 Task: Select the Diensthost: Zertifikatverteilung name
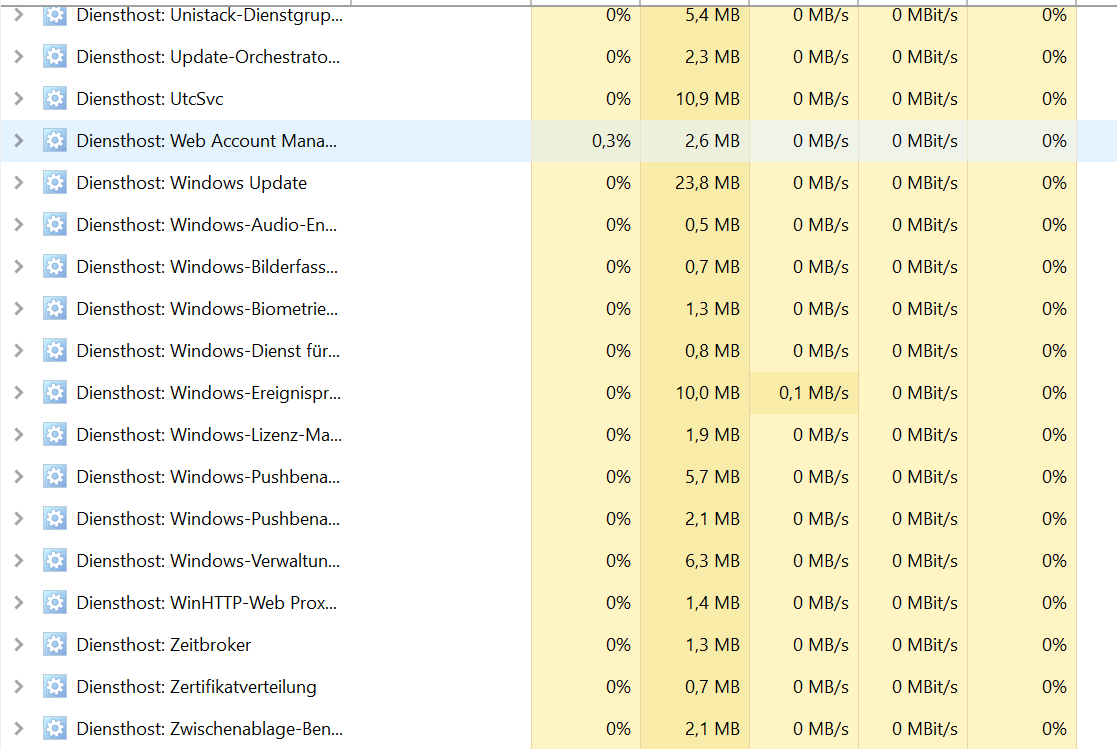pyautogui.click(x=197, y=688)
